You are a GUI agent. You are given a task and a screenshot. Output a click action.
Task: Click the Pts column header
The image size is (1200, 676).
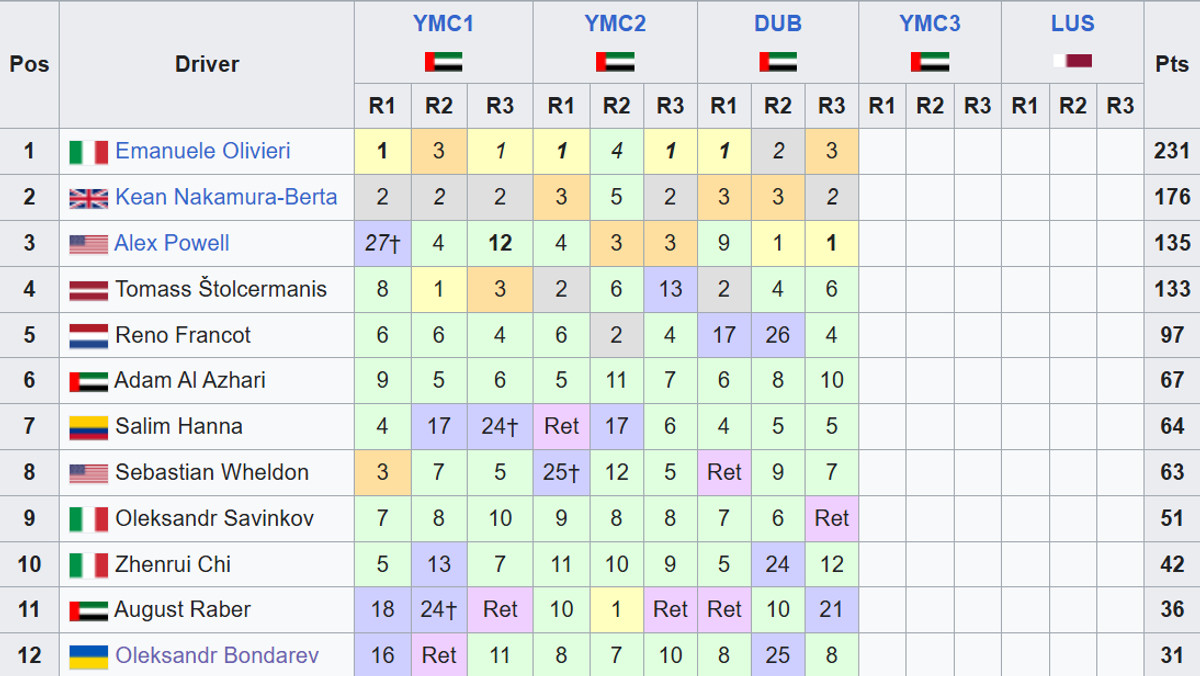[1171, 64]
